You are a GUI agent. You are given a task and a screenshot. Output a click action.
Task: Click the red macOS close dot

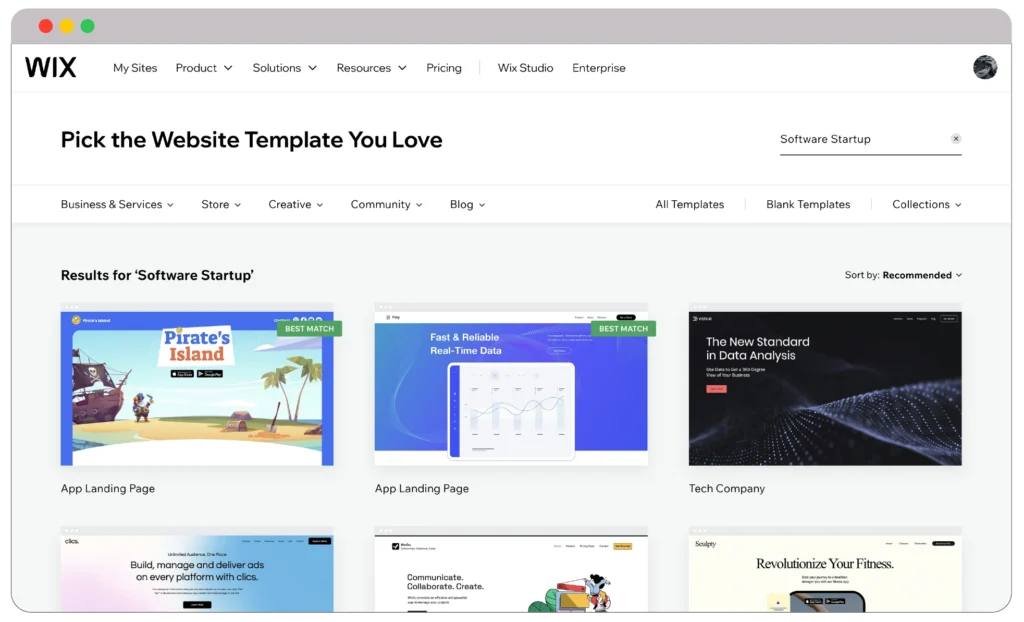pos(46,26)
